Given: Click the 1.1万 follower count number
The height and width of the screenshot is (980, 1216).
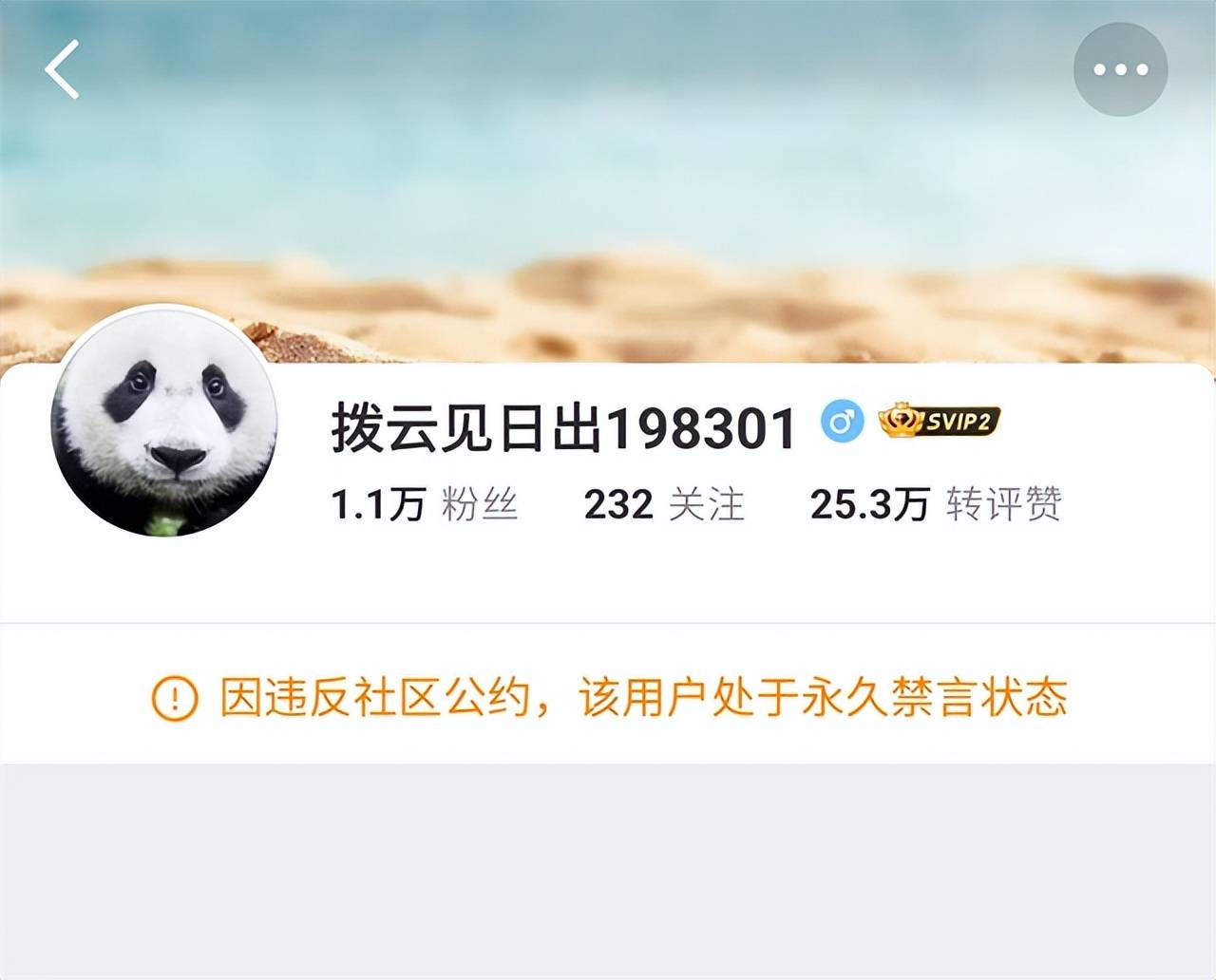Looking at the screenshot, I should pyautogui.click(x=378, y=504).
